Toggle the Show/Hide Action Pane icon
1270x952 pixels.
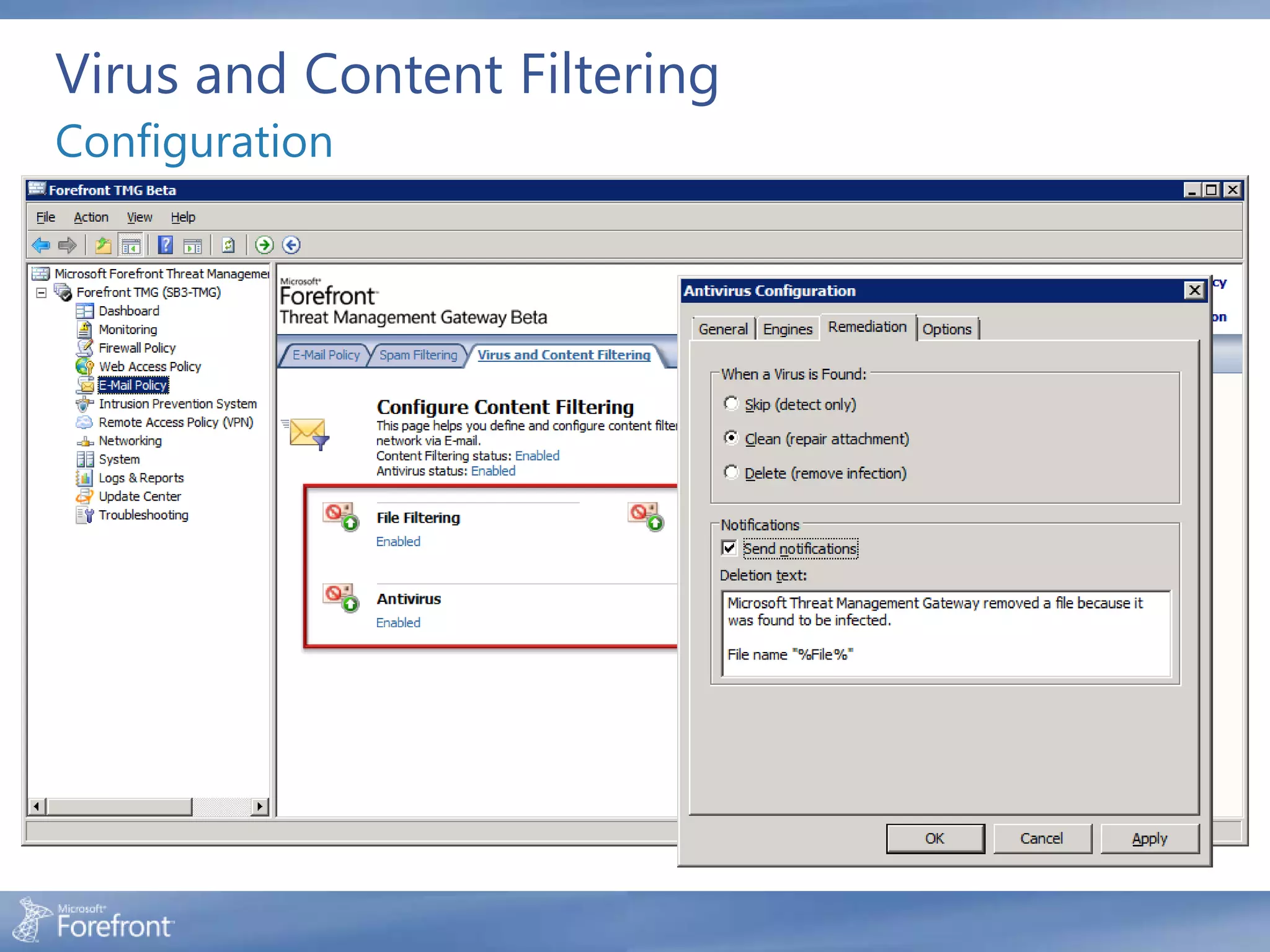tap(193, 246)
